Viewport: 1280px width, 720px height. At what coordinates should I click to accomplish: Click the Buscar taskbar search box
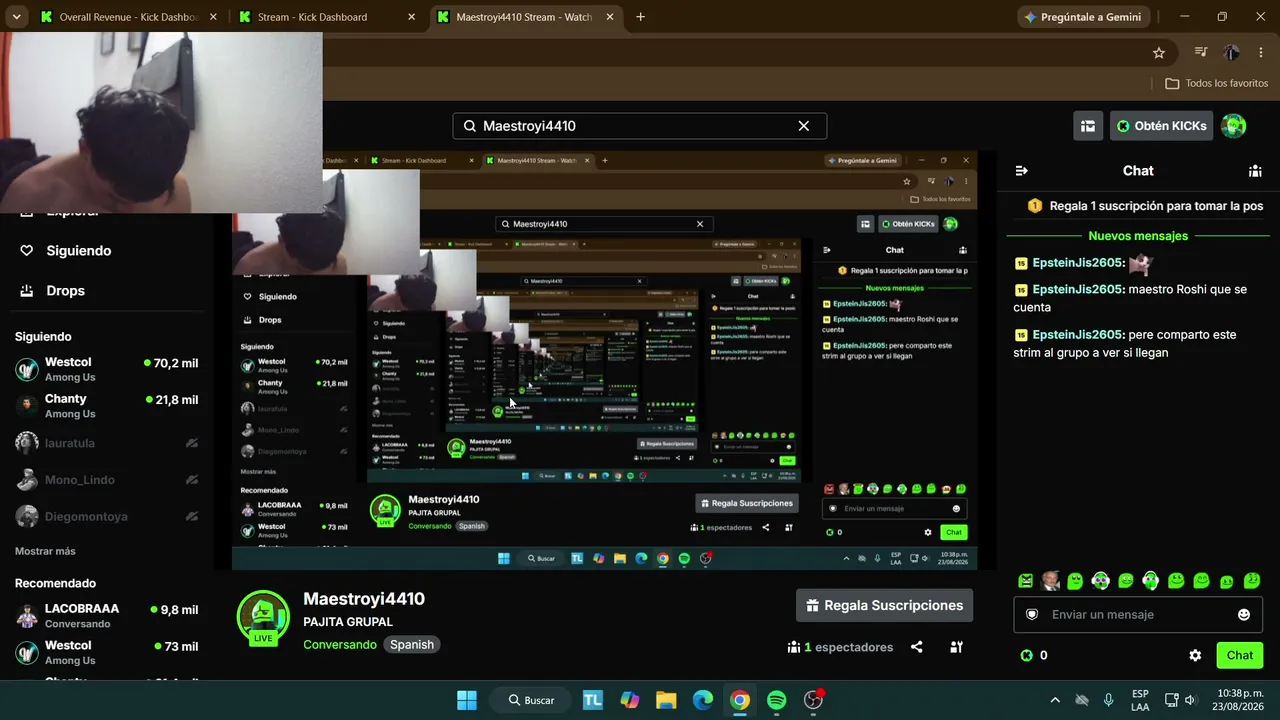pos(531,700)
